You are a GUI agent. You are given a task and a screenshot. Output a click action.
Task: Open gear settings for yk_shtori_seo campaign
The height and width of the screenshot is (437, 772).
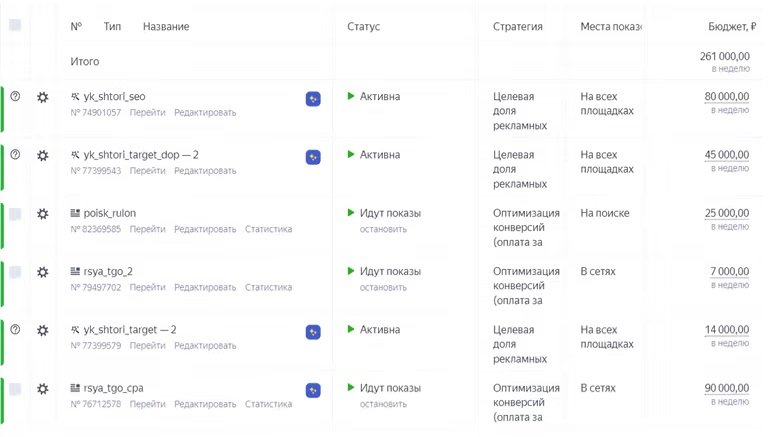coord(42,98)
